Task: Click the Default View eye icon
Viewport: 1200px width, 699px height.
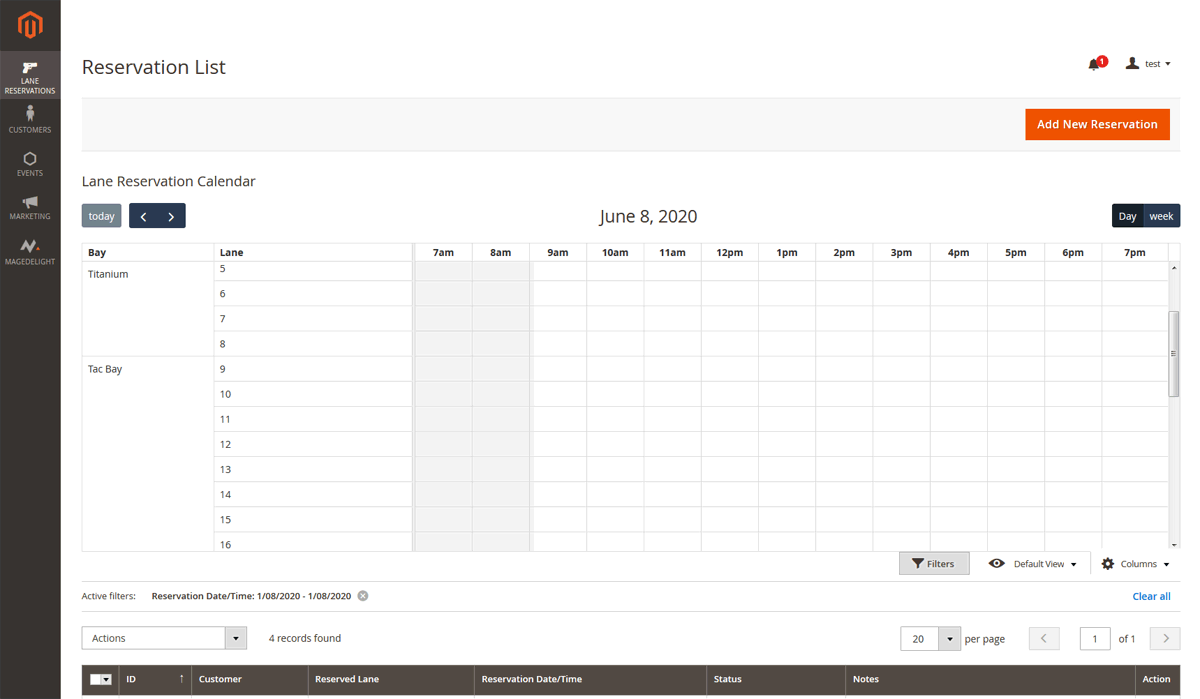Action: (x=996, y=563)
